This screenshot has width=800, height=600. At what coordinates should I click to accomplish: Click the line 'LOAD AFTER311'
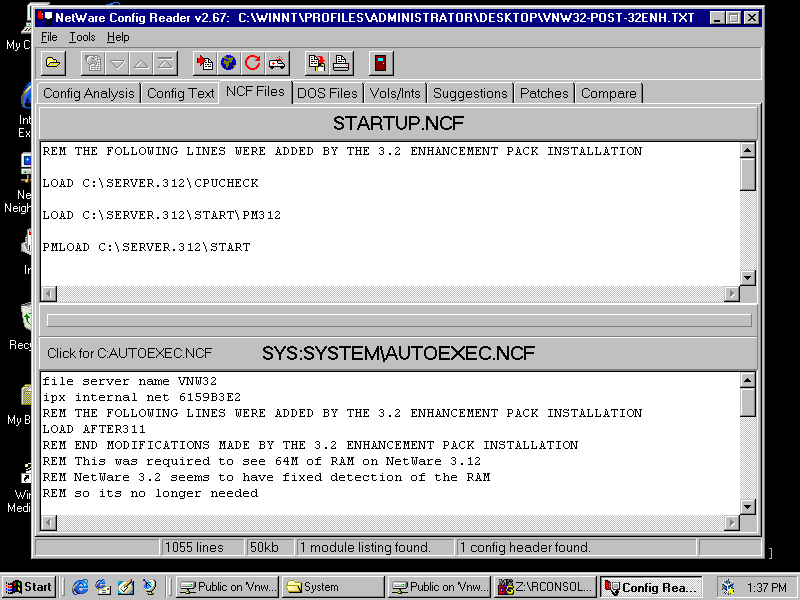tap(94, 429)
